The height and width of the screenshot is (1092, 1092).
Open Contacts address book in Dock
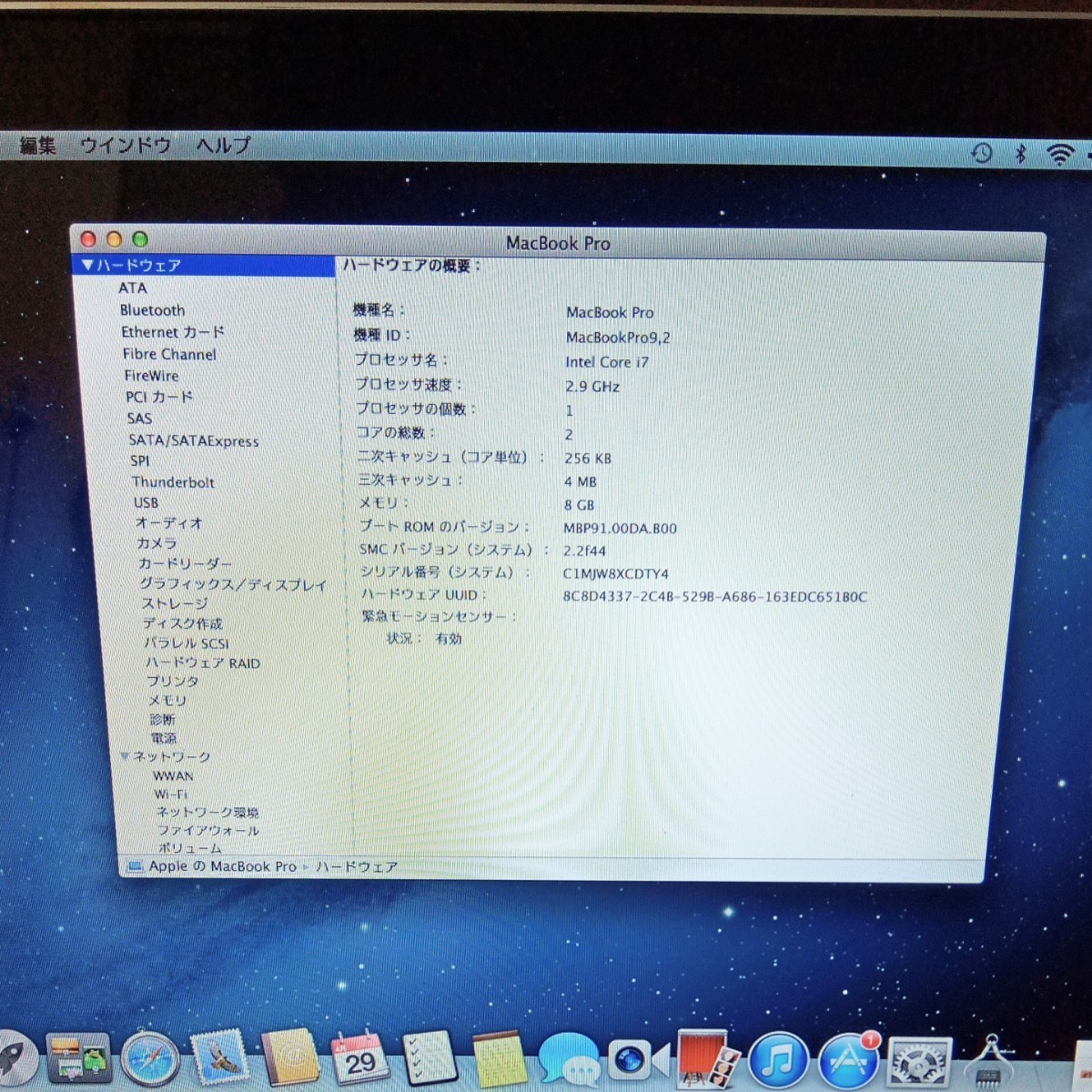[x=289, y=1058]
